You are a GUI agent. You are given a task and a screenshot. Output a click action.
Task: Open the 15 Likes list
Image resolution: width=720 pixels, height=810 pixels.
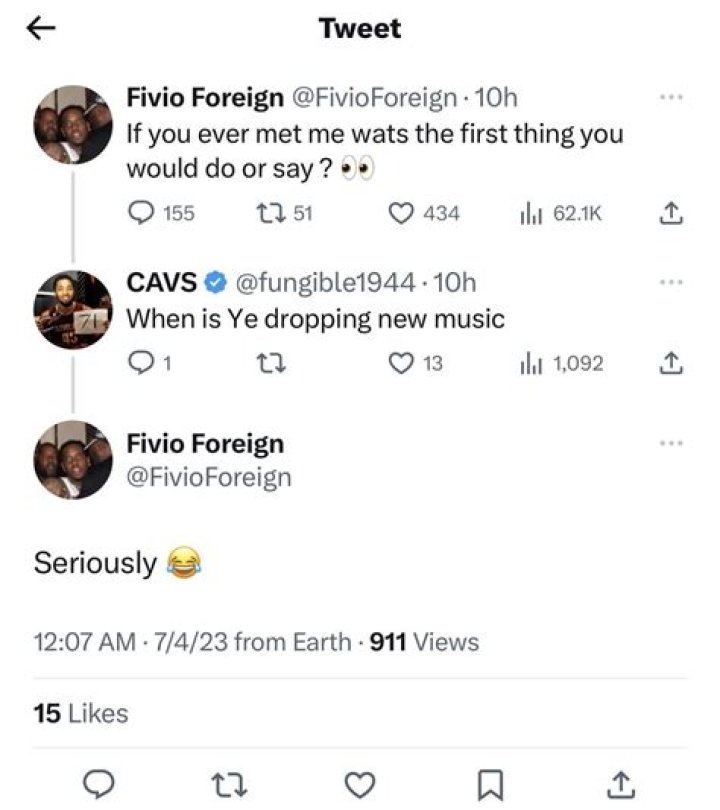75,713
